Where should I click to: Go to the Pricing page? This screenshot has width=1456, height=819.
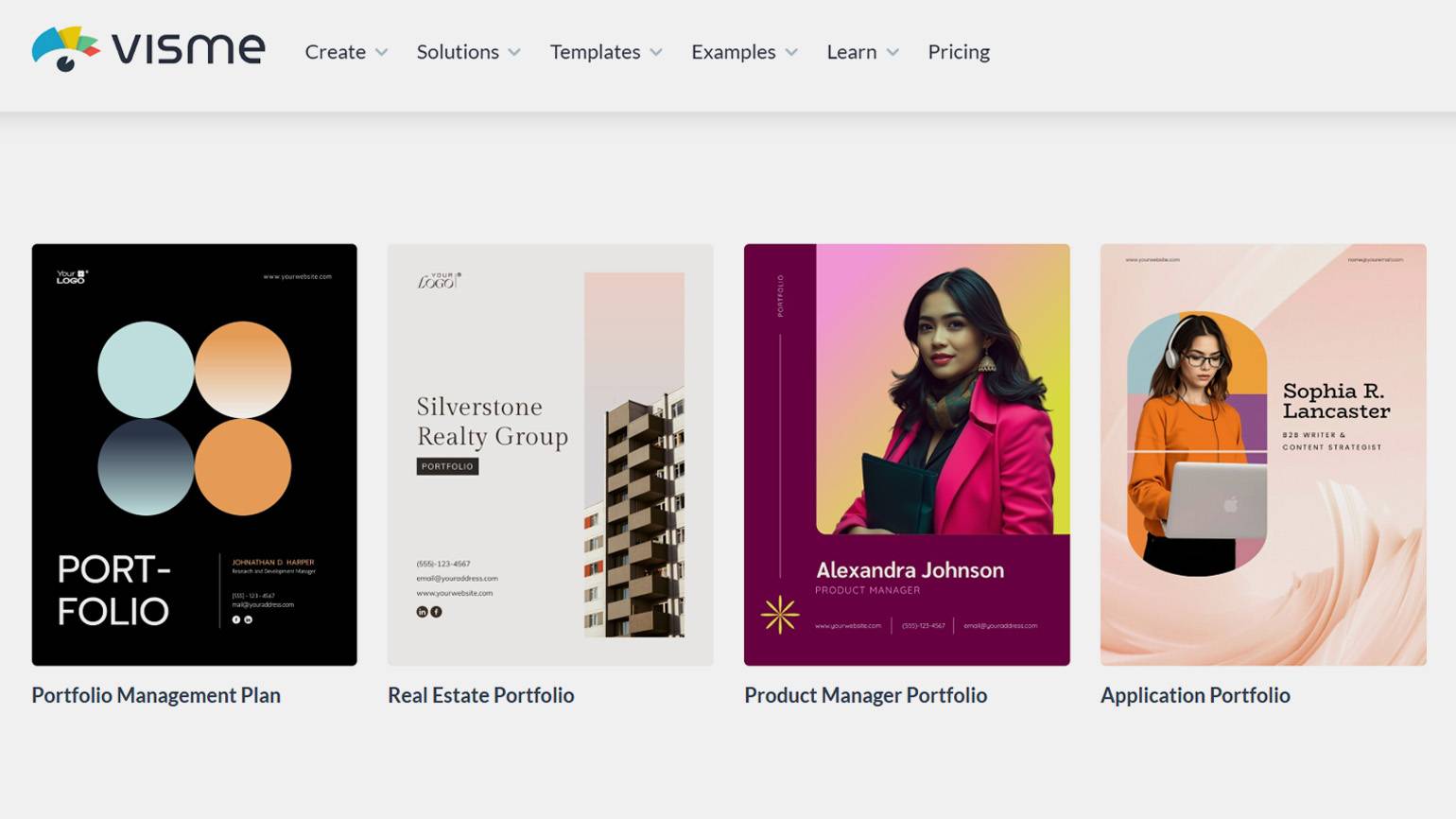[x=959, y=52]
